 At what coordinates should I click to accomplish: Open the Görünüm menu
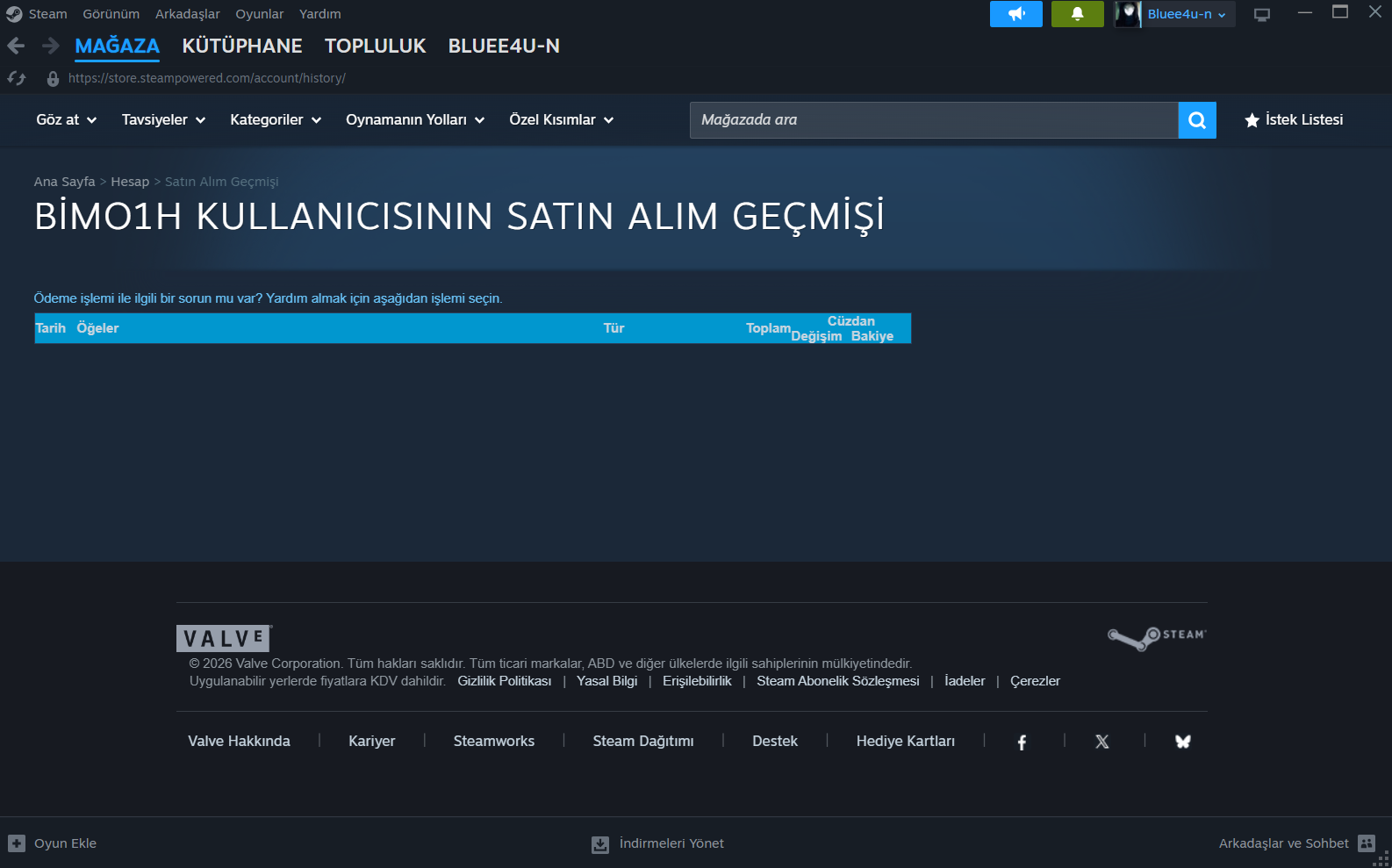[x=111, y=14]
